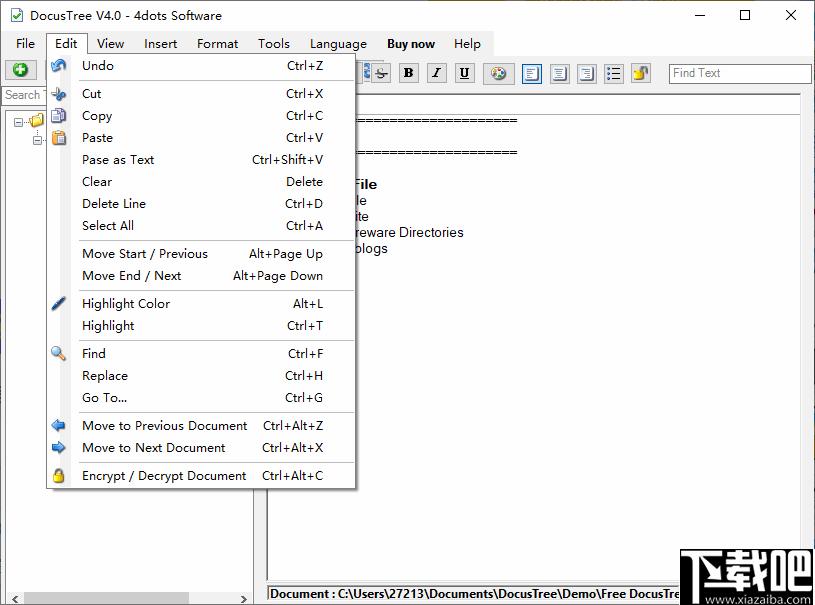Choose Highlight Color entry
The width and height of the screenshot is (815, 605).
click(x=201, y=304)
